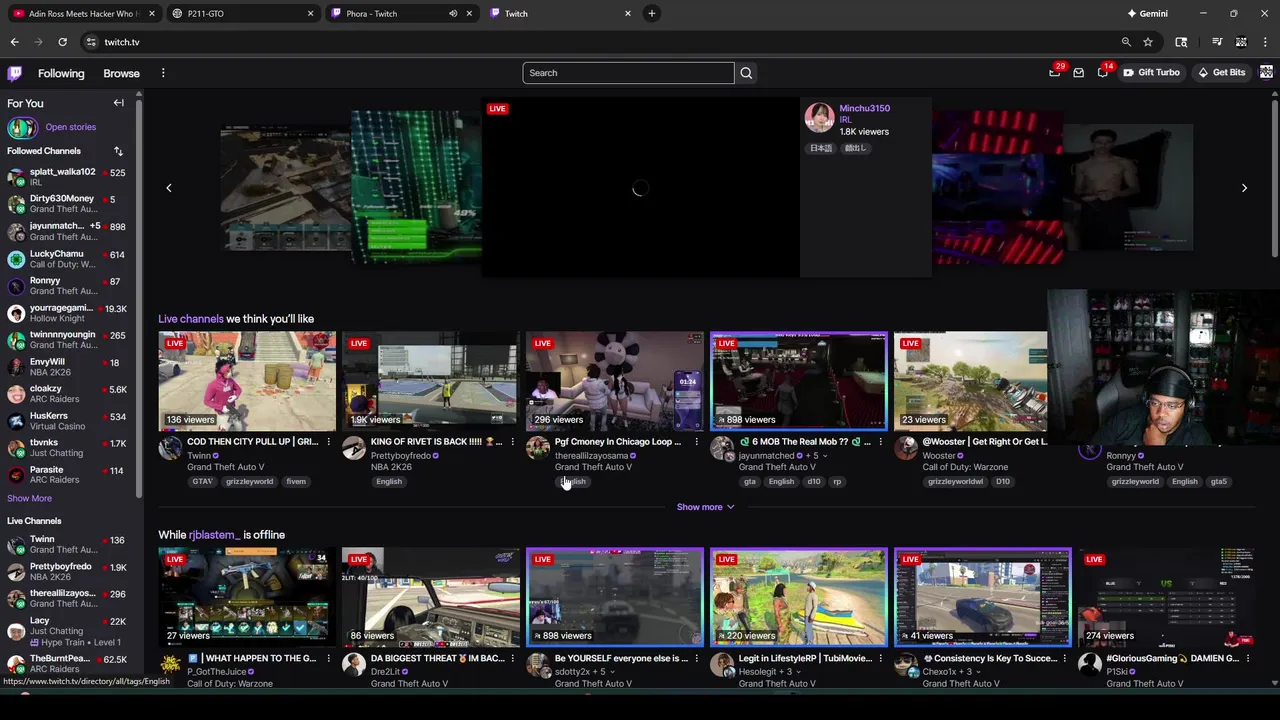The height and width of the screenshot is (720, 1280).
Task: Click the Twitch logo home icon
Action: [15, 73]
